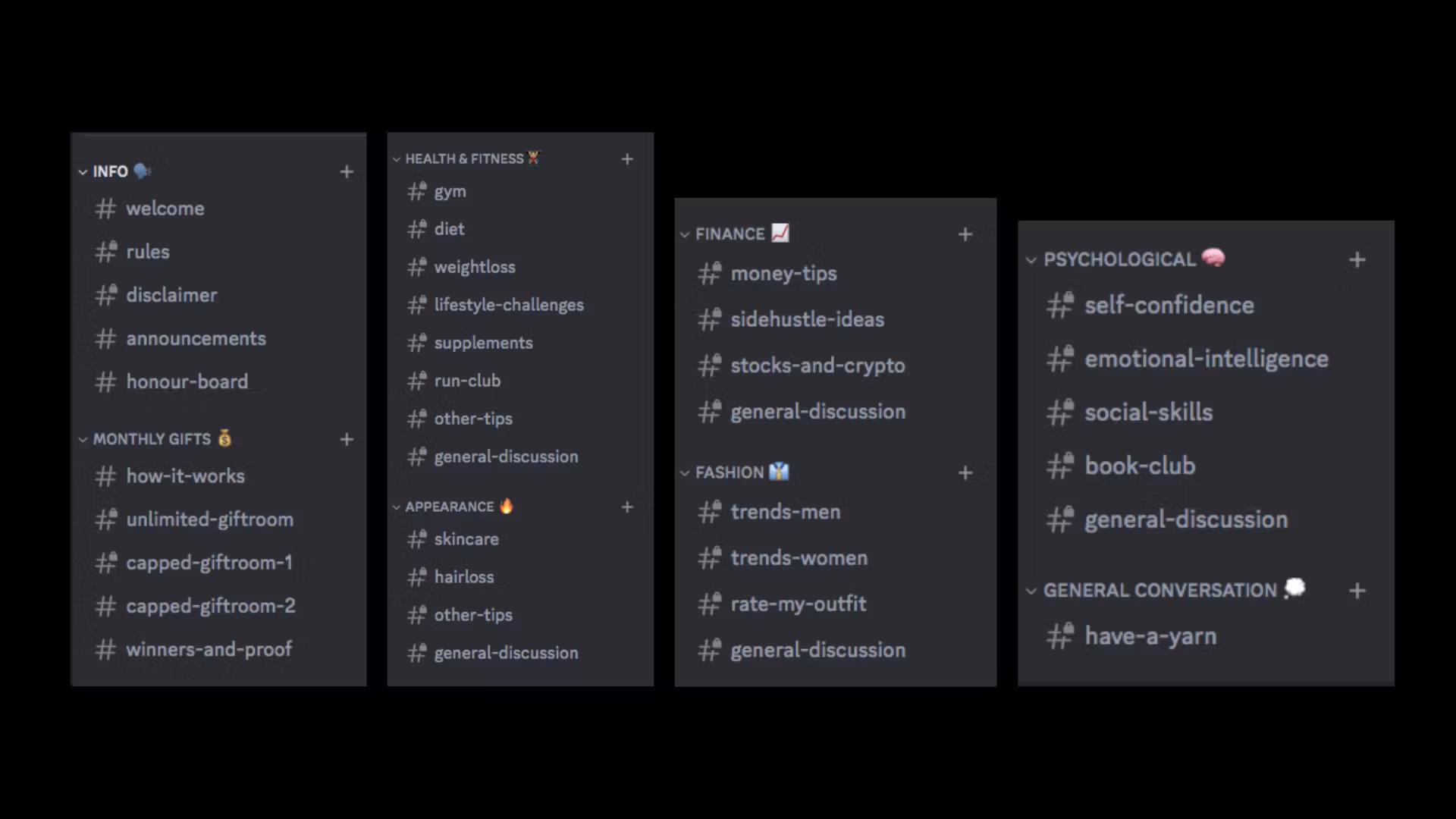Collapse the HEALTH & FITNESS category
The image size is (1456, 819).
[x=397, y=159]
